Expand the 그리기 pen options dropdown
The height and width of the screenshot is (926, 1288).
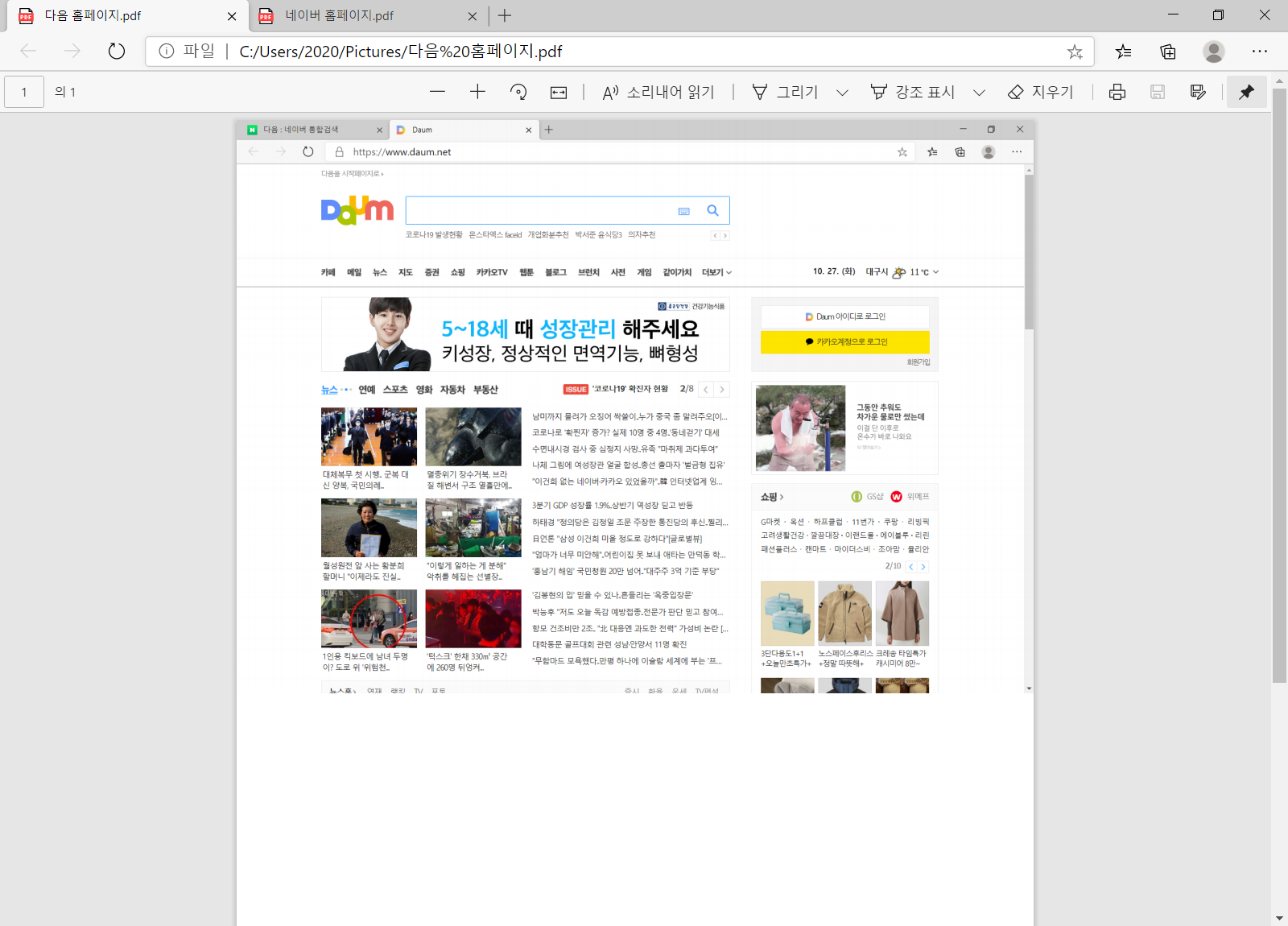point(842,92)
